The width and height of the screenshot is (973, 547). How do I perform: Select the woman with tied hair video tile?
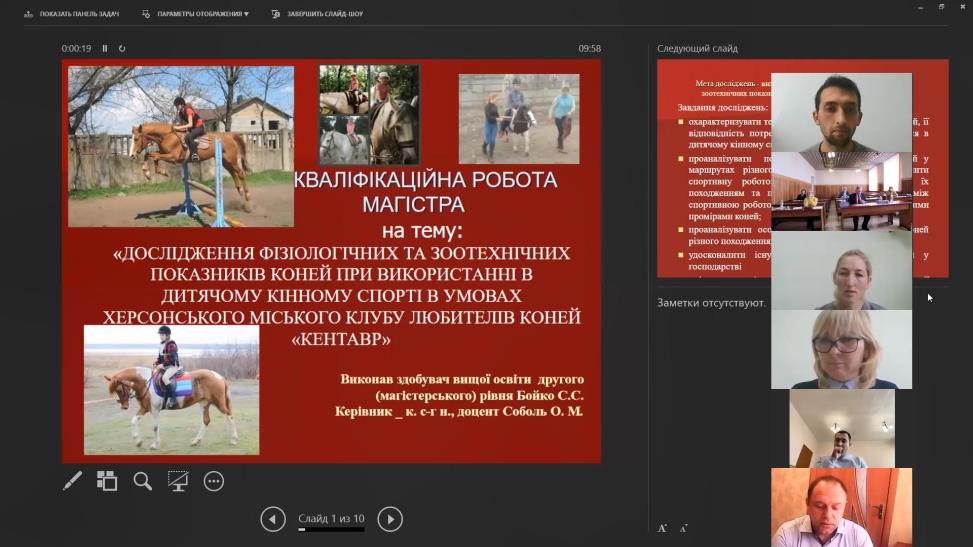(841, 270)
